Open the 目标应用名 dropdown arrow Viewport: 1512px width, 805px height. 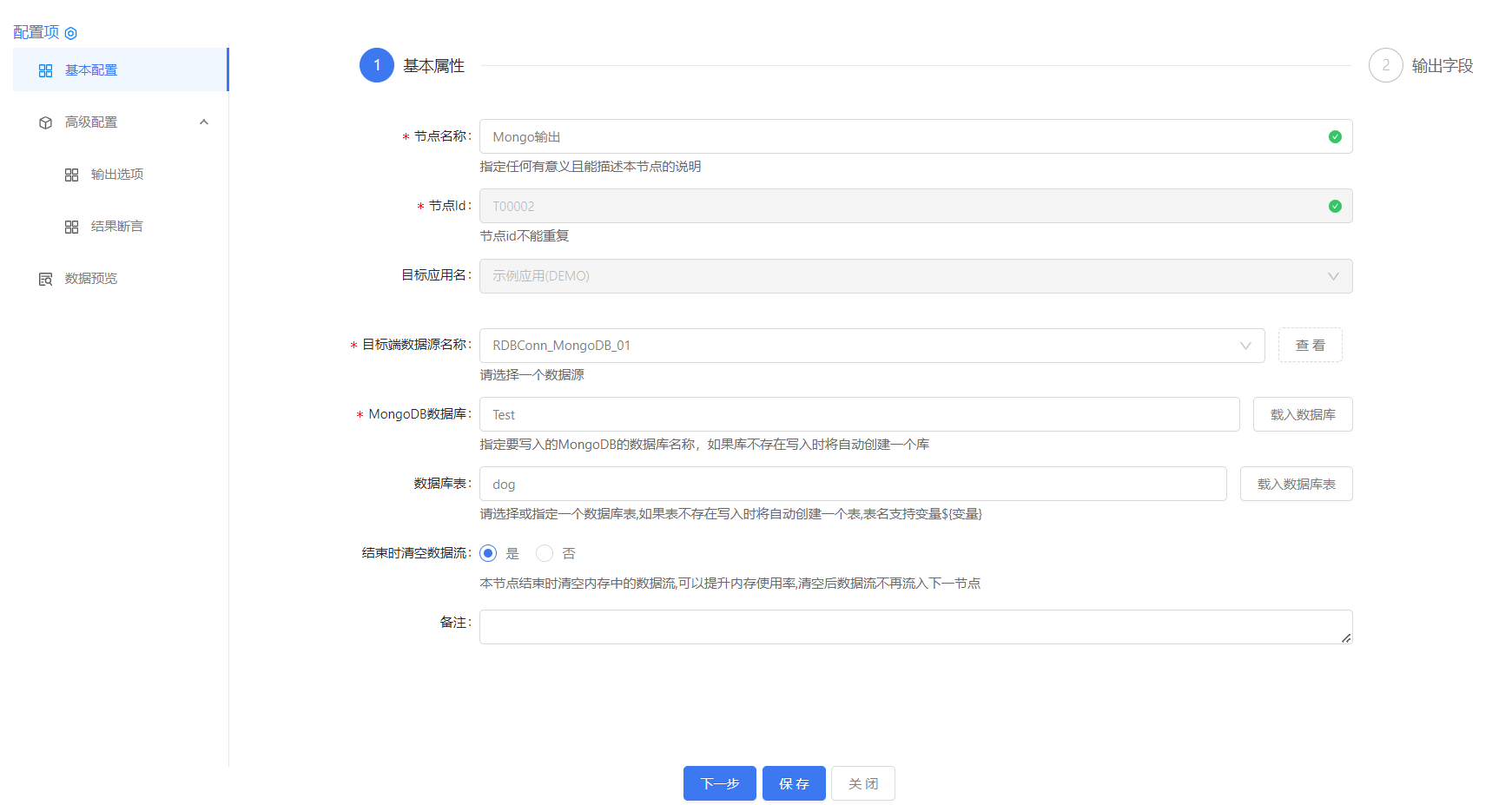(1333, 276)
